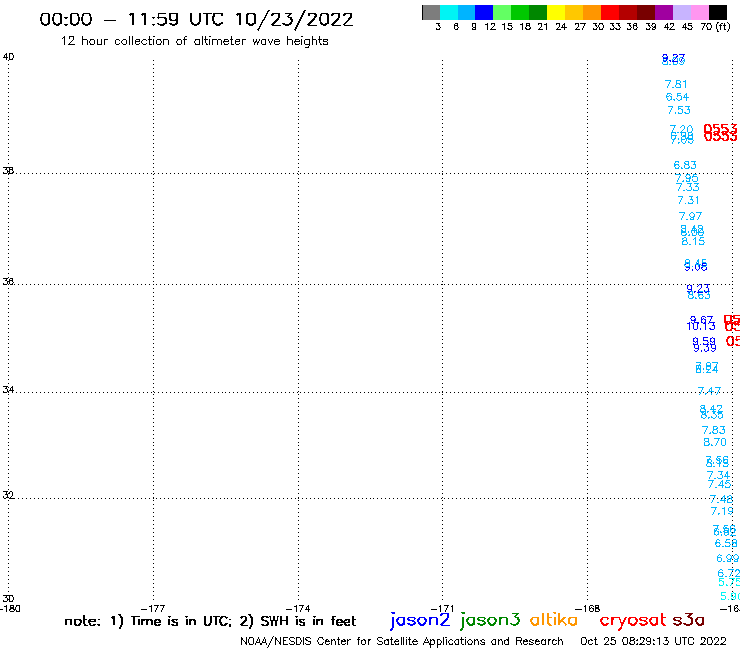Screen dimensions: 740x650
Task: Click the blue wave height value '10.13'
Action: coord(701,326)
